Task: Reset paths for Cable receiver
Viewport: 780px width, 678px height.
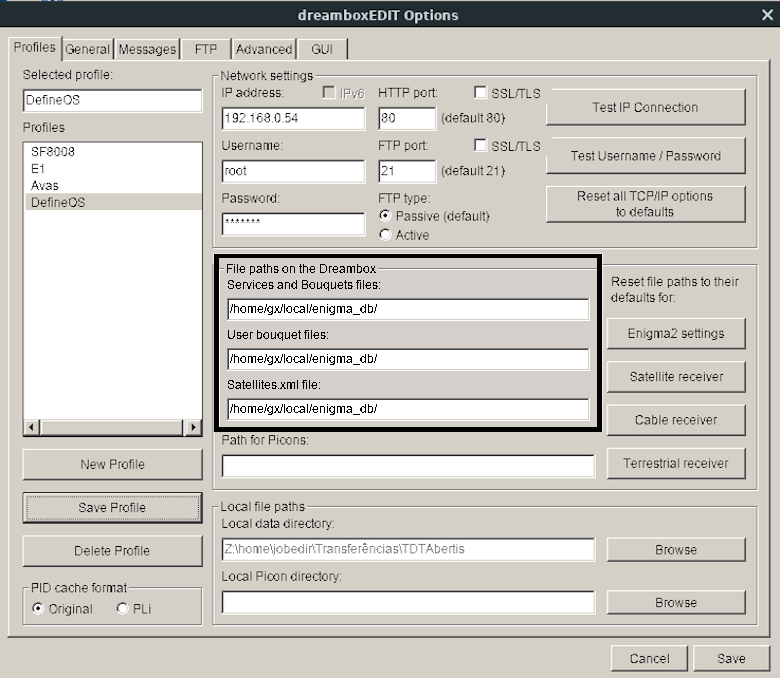Action: (x=676, y=420)
